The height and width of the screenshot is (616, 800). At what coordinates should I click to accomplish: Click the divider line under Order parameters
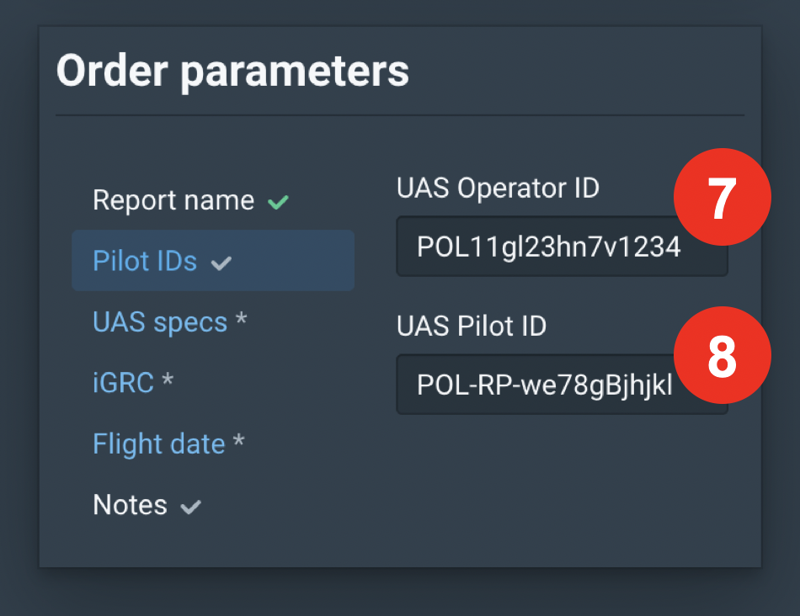400,115
